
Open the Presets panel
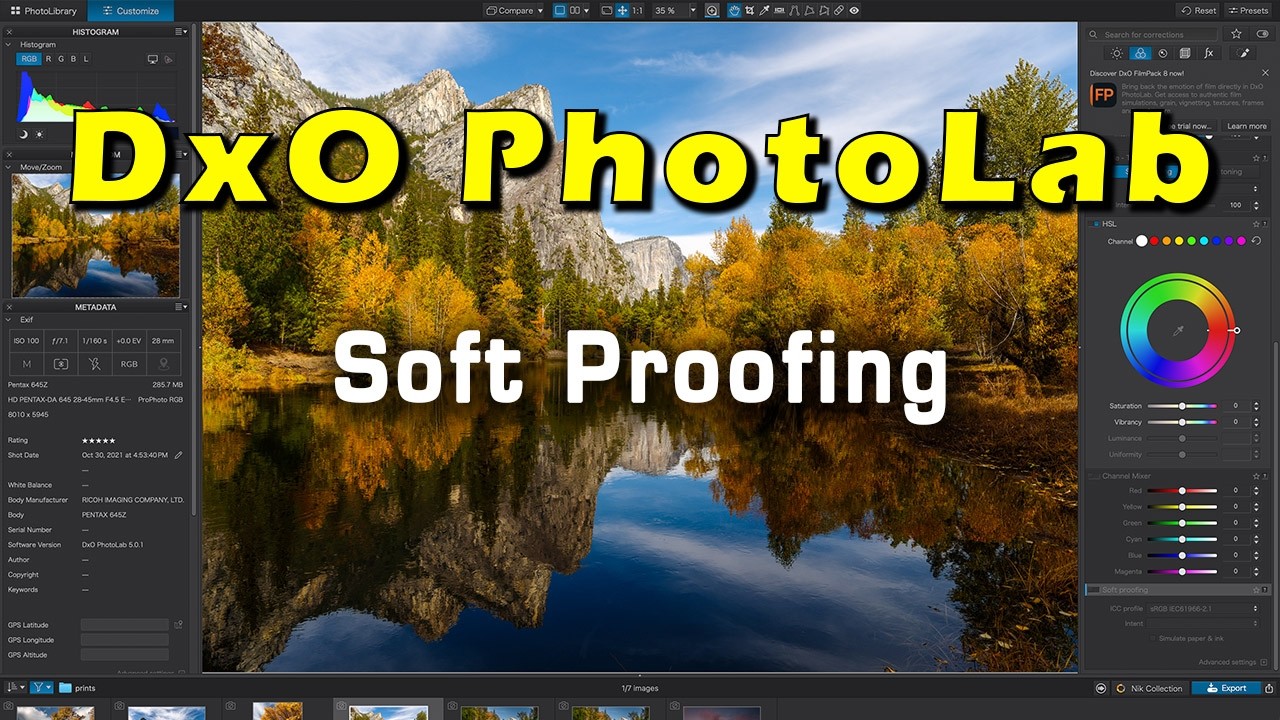tap(1248, 10)
